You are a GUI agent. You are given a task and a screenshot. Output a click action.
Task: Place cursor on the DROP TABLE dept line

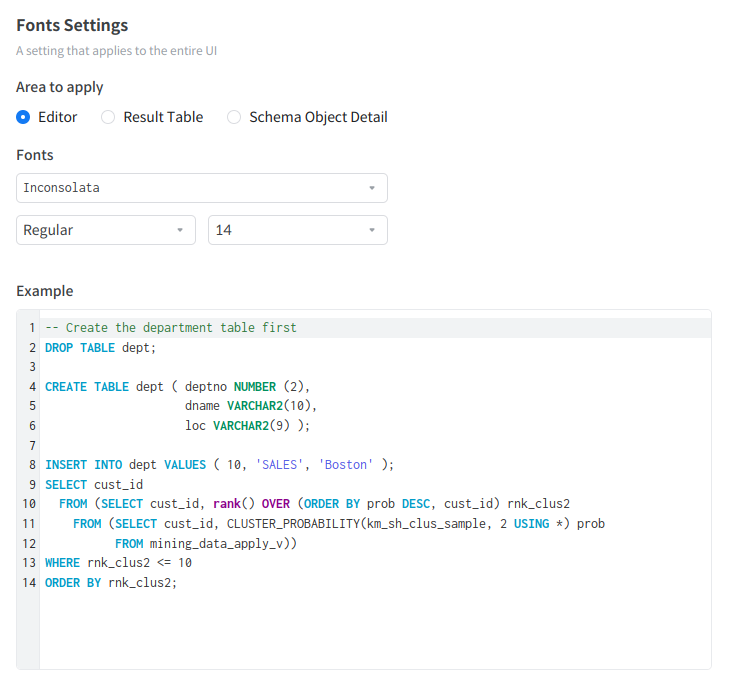coord(101,348)
